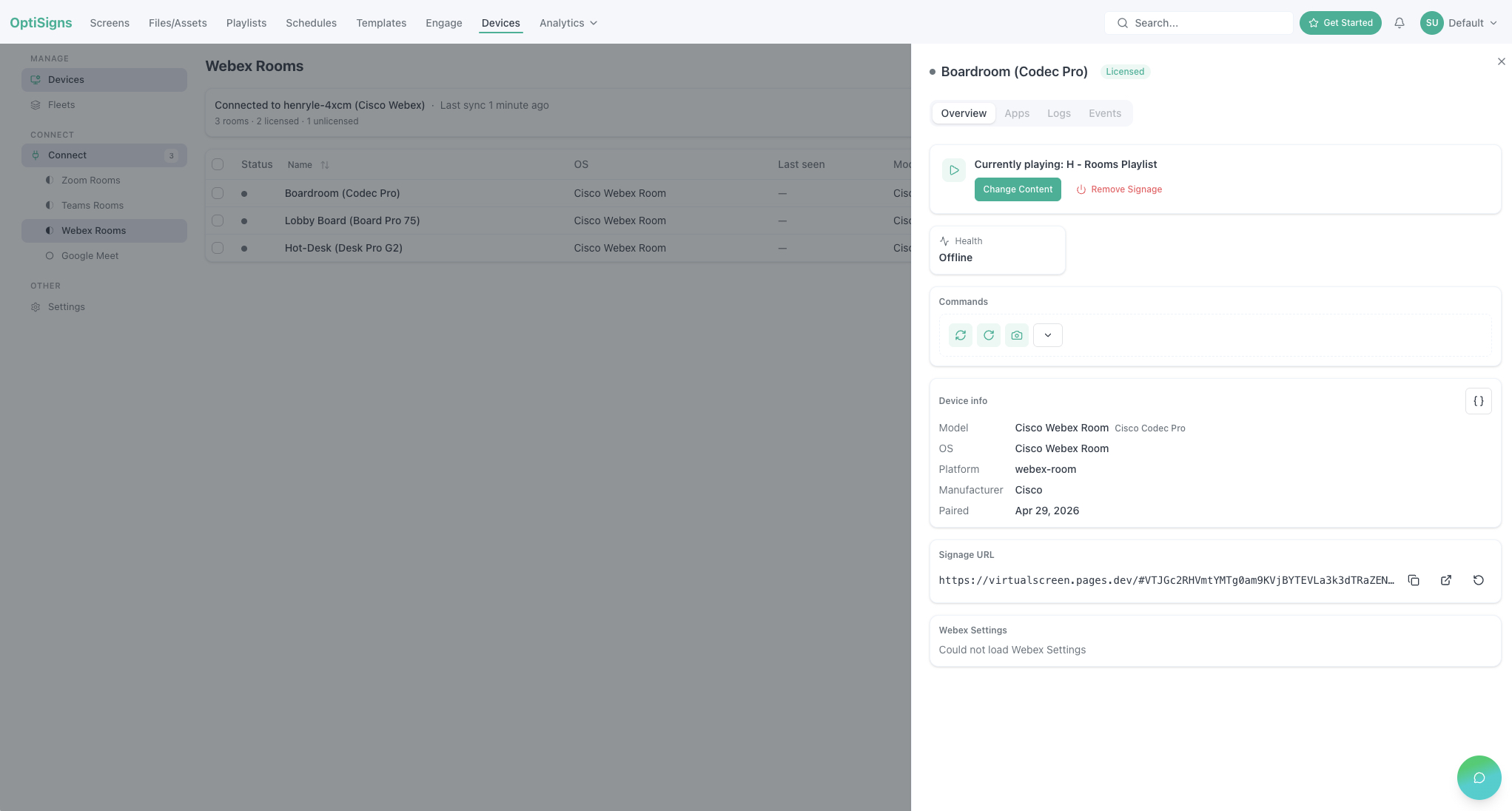Image resolution: width=1512 pixels, height=811 pixels.
Task: Open the Lobby Board (Board Pro 75) row
Action: 558,221
